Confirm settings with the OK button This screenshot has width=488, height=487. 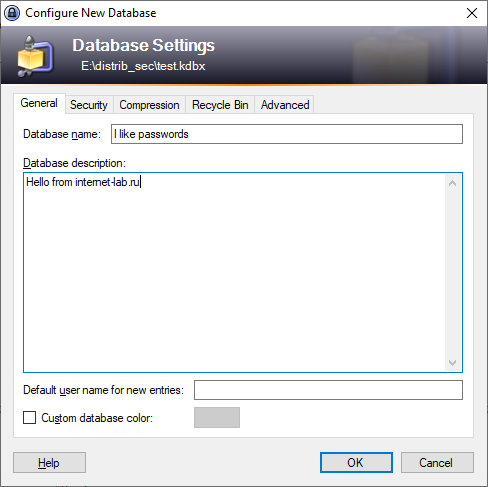356,463
